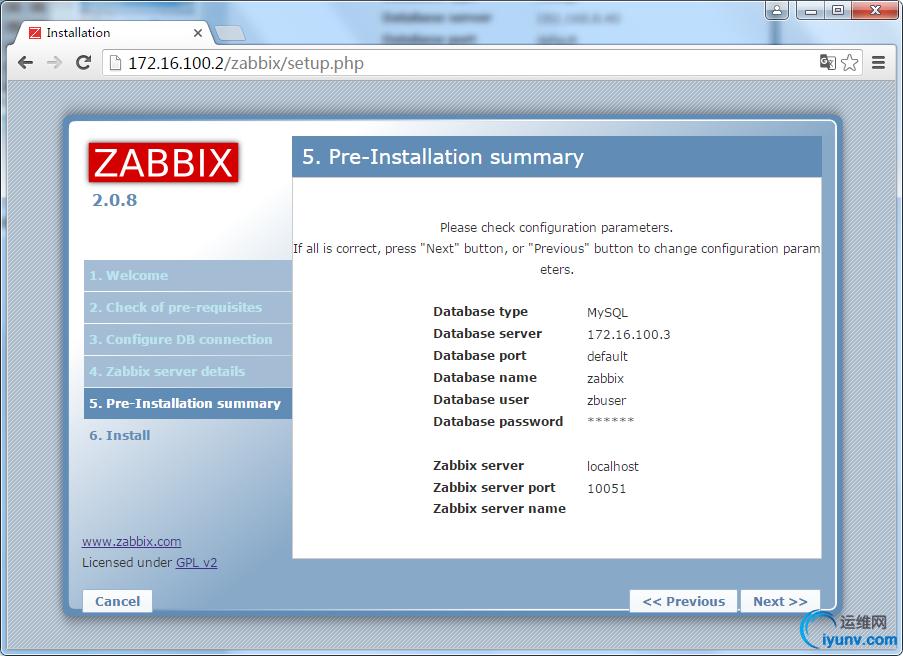903x656 pixels.
Task: Go to step 4. Zabbix server details
Action: (188, 371)
